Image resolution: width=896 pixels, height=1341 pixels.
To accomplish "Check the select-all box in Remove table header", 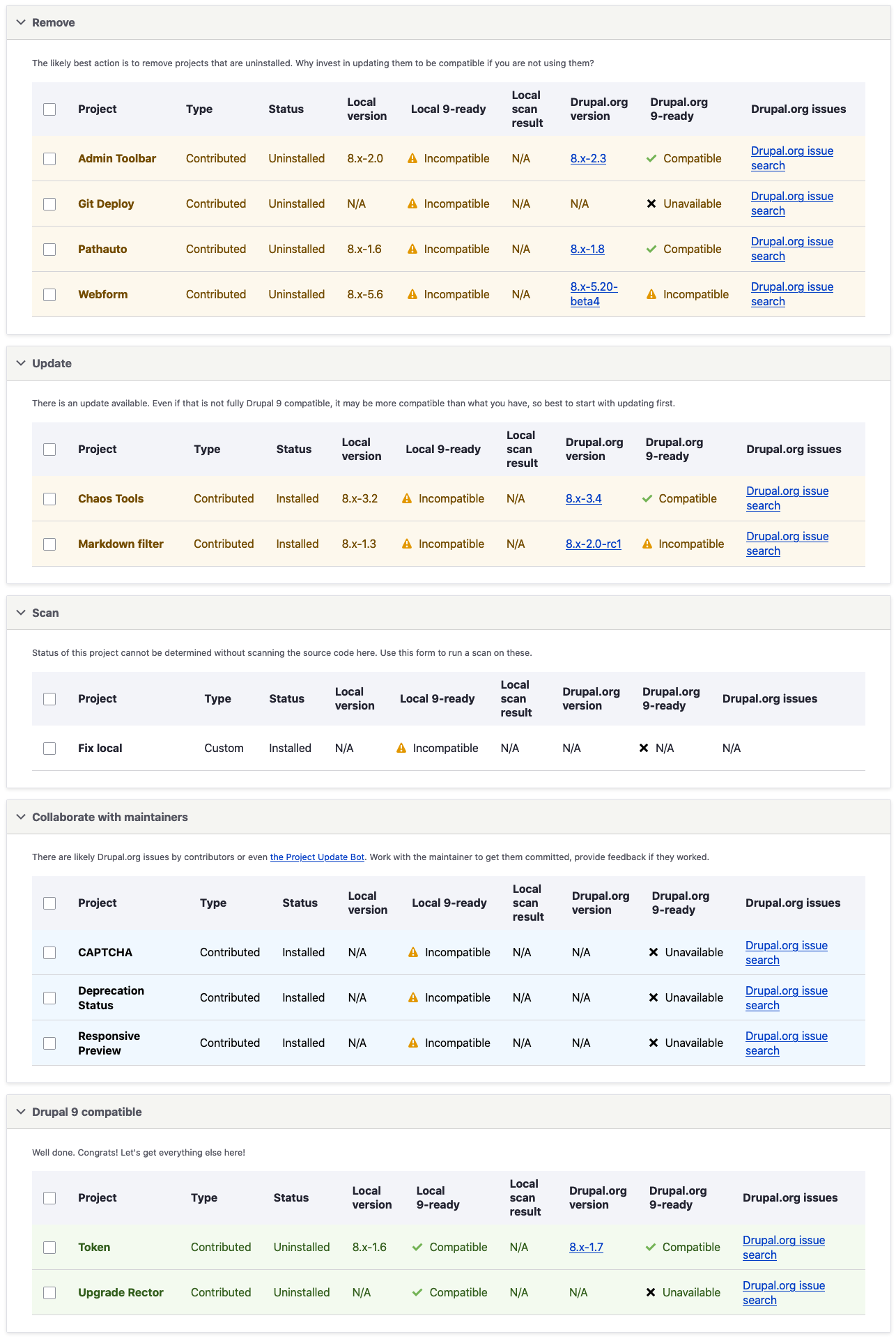I will click(x=49, y=109).
